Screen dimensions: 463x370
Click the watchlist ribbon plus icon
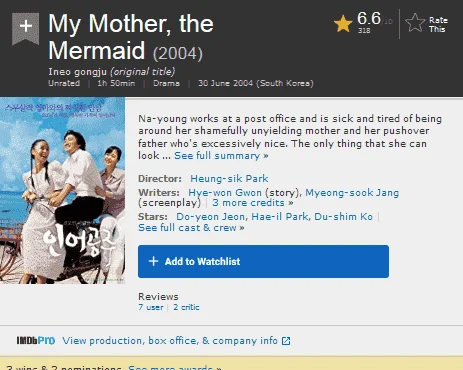26,28
